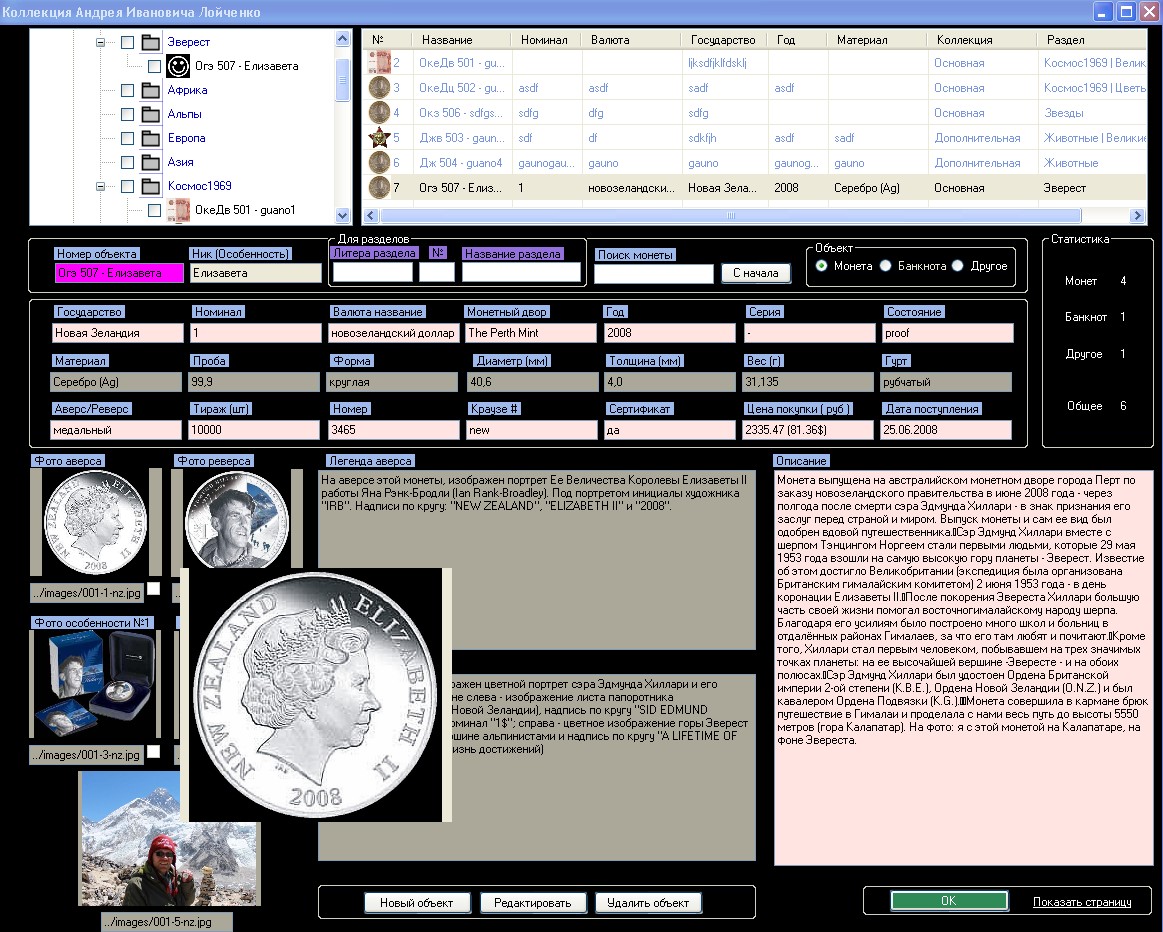Tick the checkbox next to Огз 507 - Елизавета
This screenshot has width=1163, height=932.
(154, 66)
